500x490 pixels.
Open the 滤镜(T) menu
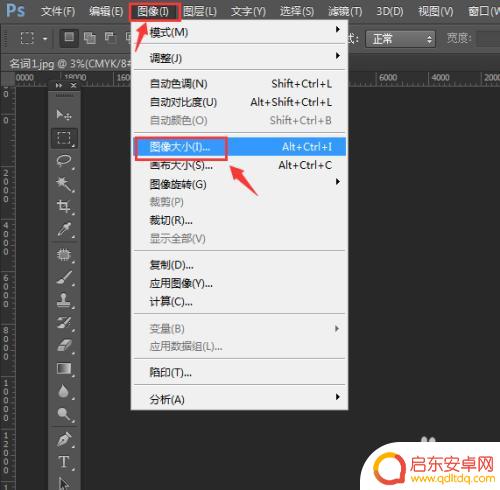tap(345, 12)
